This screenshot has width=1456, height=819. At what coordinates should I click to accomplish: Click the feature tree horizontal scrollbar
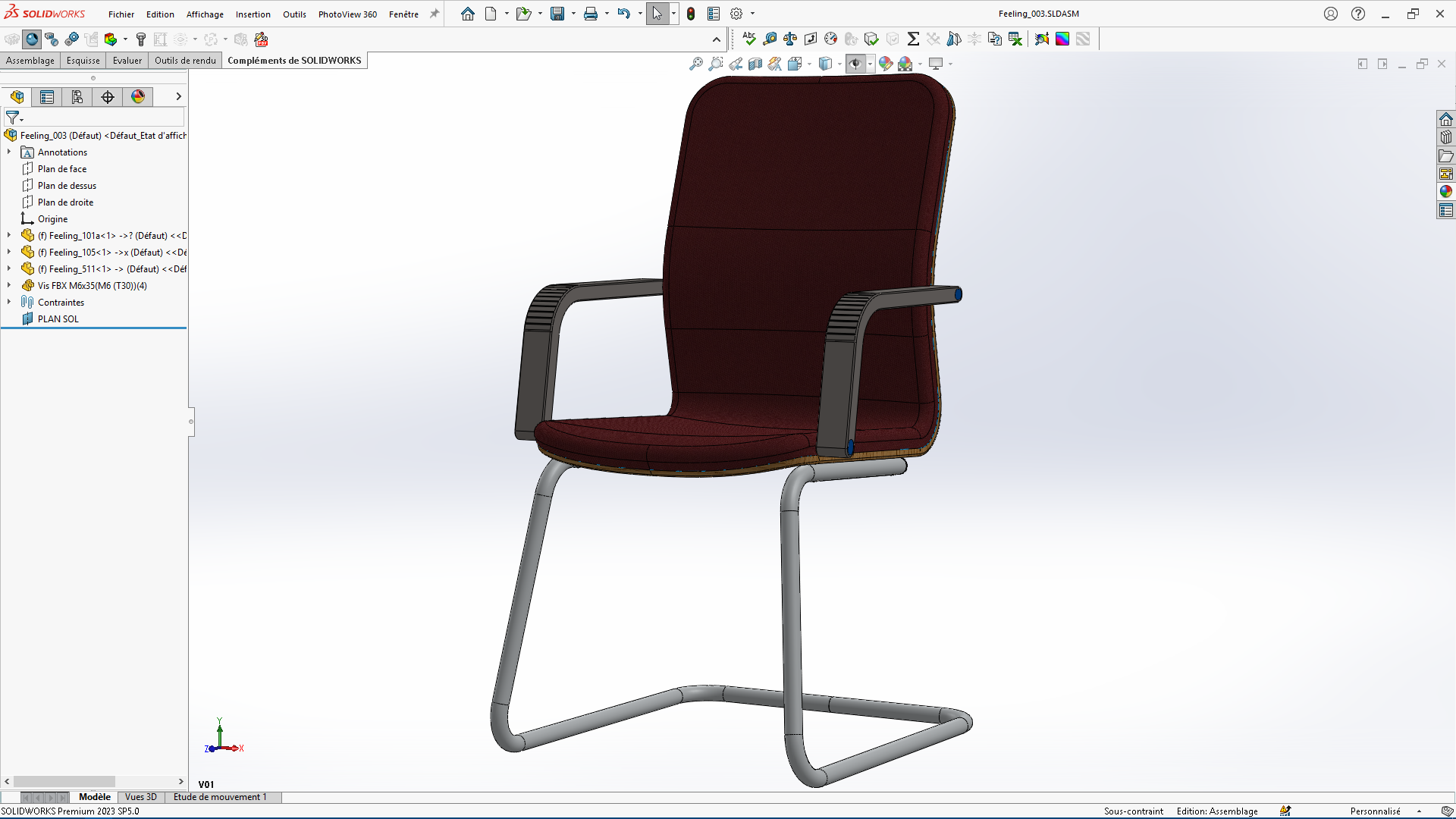click(64, 782)
